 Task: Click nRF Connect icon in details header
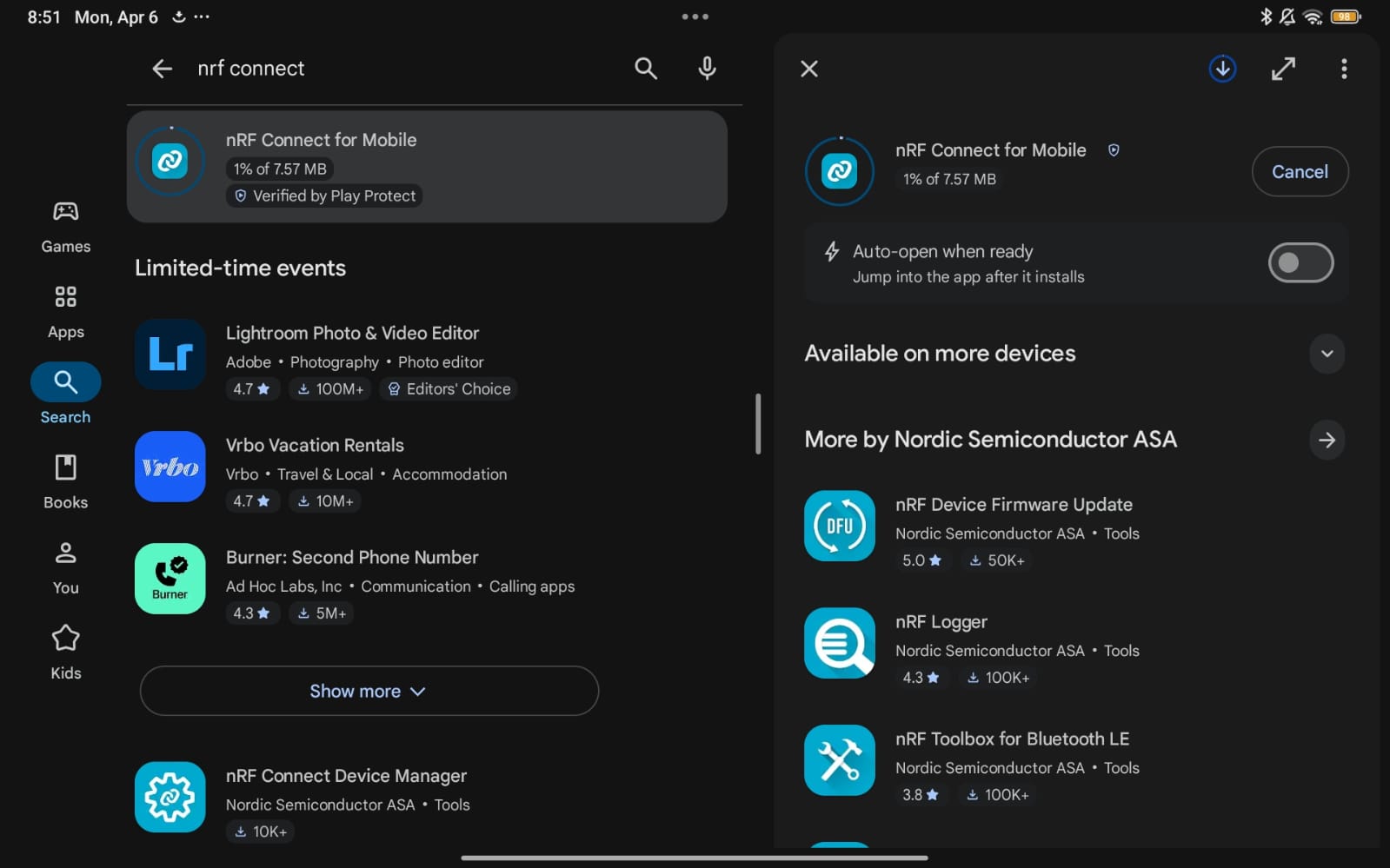click(840, 171)
